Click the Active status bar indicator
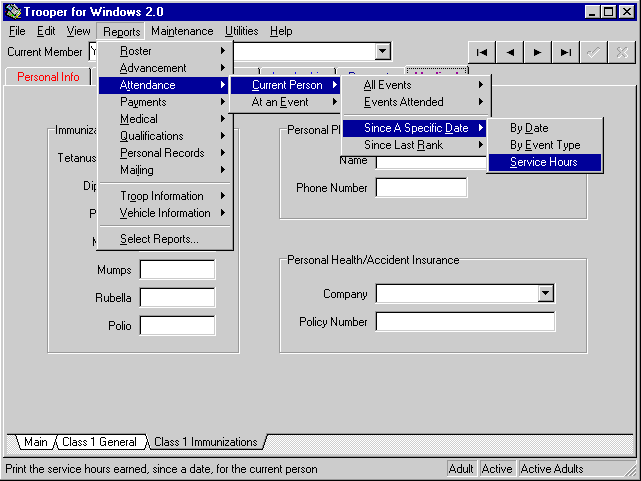The height and width of the screenshot is (481, 641). click(497, 469)
